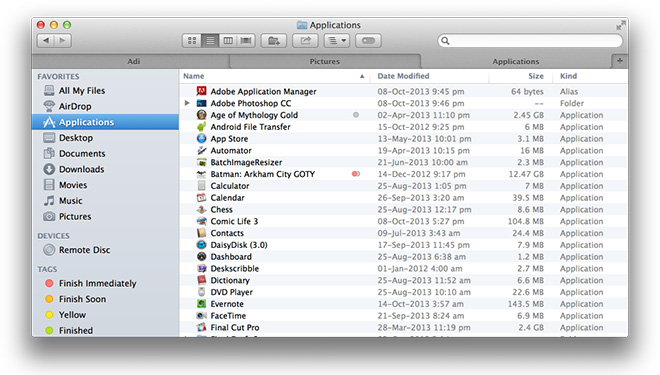Select the Final Cut Pro icon

point(202,327)
